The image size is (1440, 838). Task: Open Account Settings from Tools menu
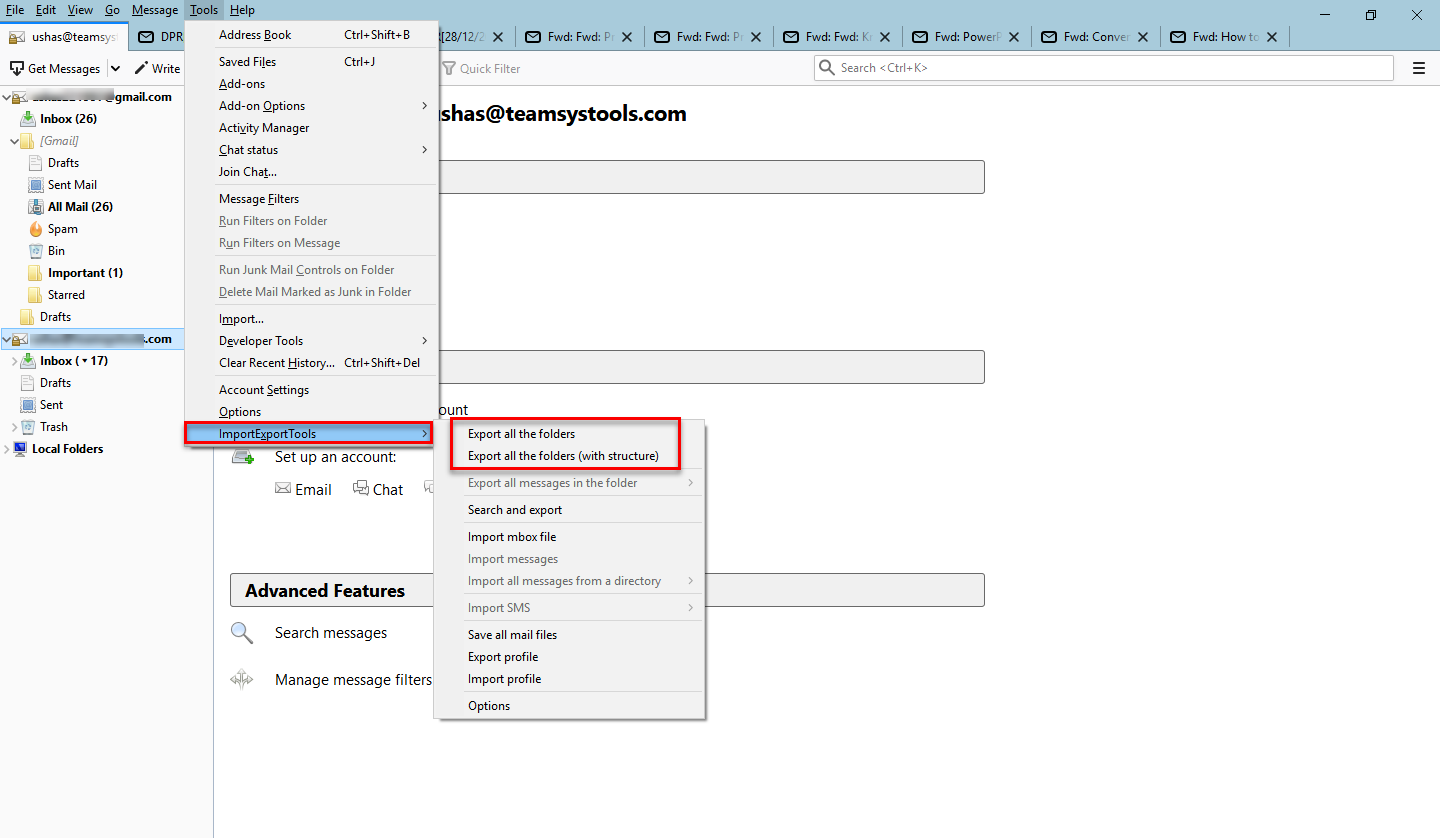tap(312, 390)
